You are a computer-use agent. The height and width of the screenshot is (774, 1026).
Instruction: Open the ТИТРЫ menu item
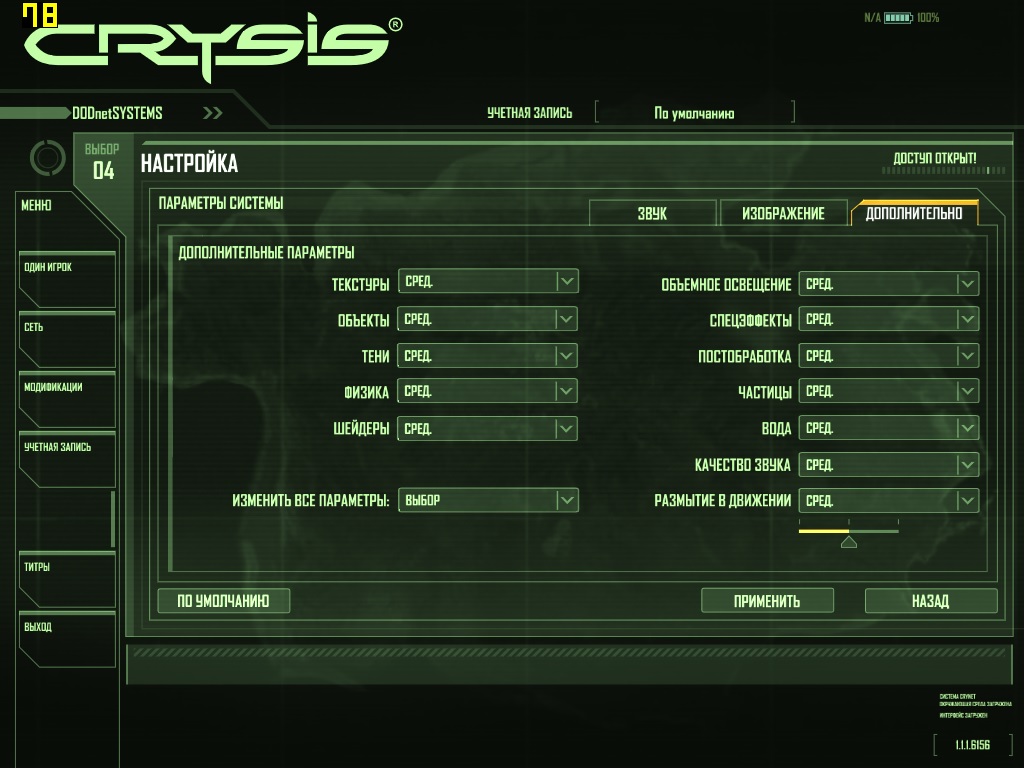tap(67, 580)
